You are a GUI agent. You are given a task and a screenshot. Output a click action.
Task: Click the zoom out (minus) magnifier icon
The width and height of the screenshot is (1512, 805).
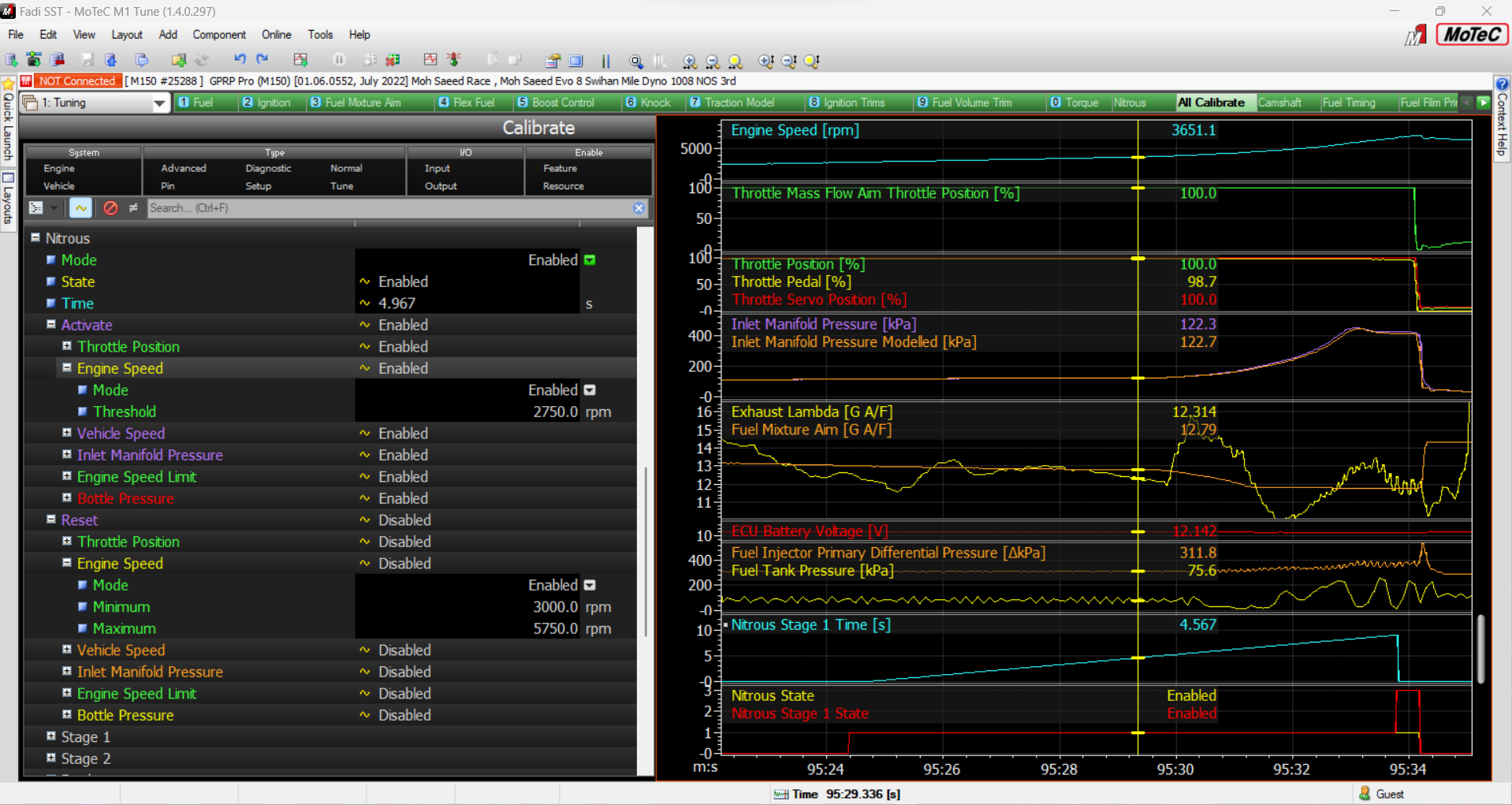pos(713,61)
